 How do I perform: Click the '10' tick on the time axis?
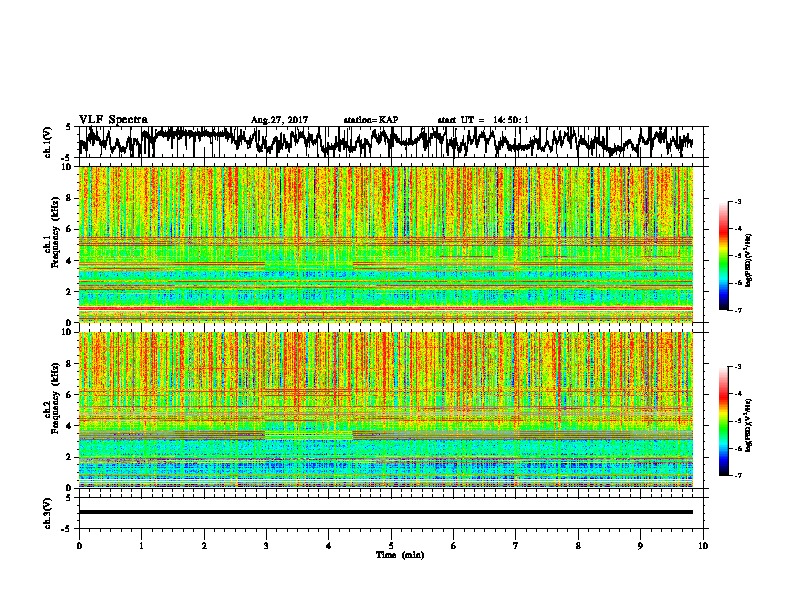pyautogui.click(x=703, y=545)
